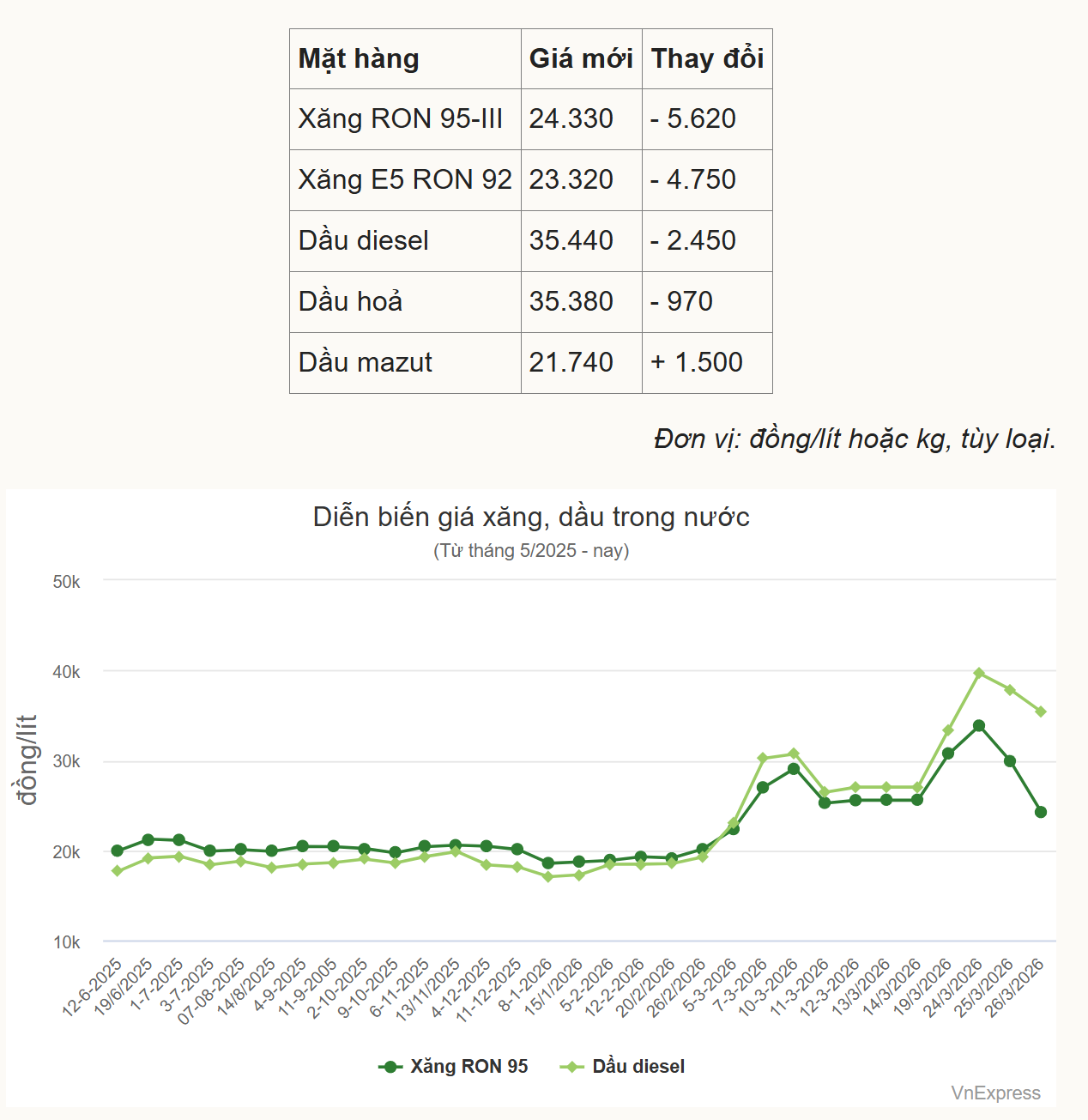Select the Dầu diesel peak point on 24/3/2026
Screen dimensions: 1088x1120
[979, 674]
